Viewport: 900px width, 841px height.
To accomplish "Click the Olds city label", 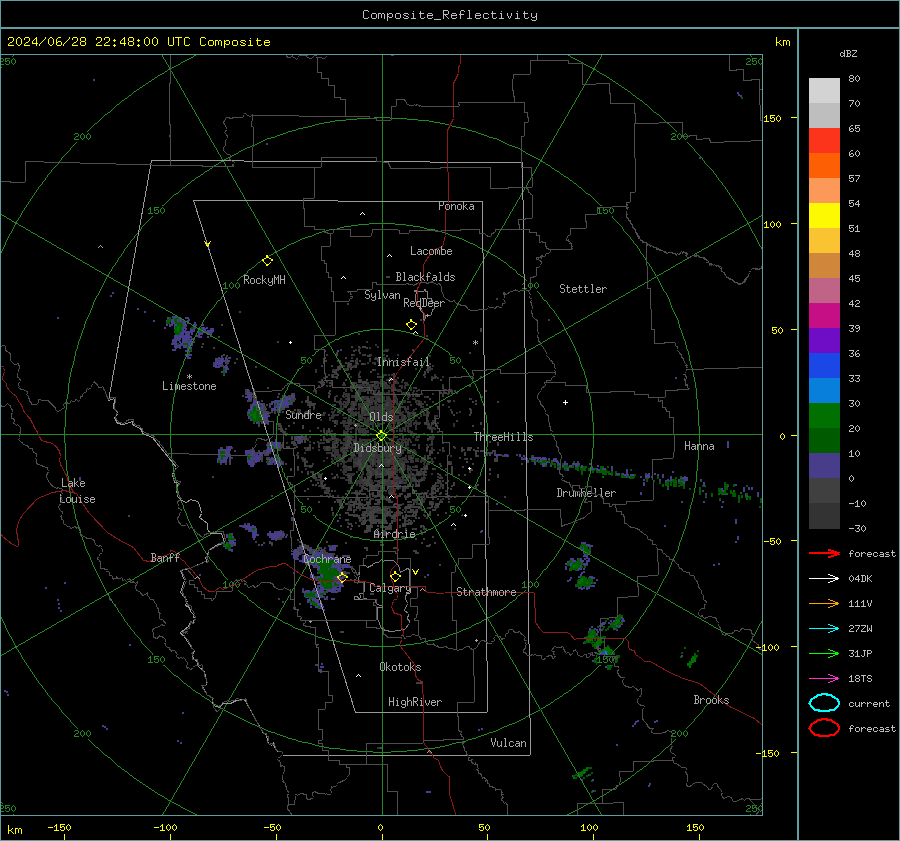I will point(381,417).
